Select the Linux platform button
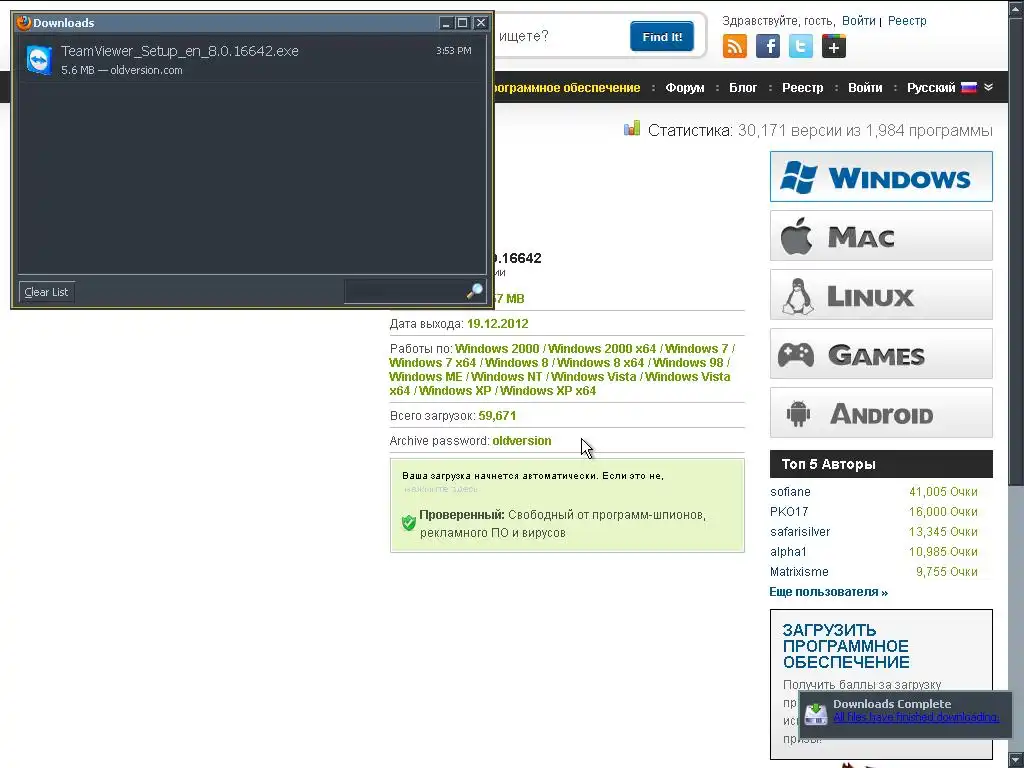 [881, 295]
